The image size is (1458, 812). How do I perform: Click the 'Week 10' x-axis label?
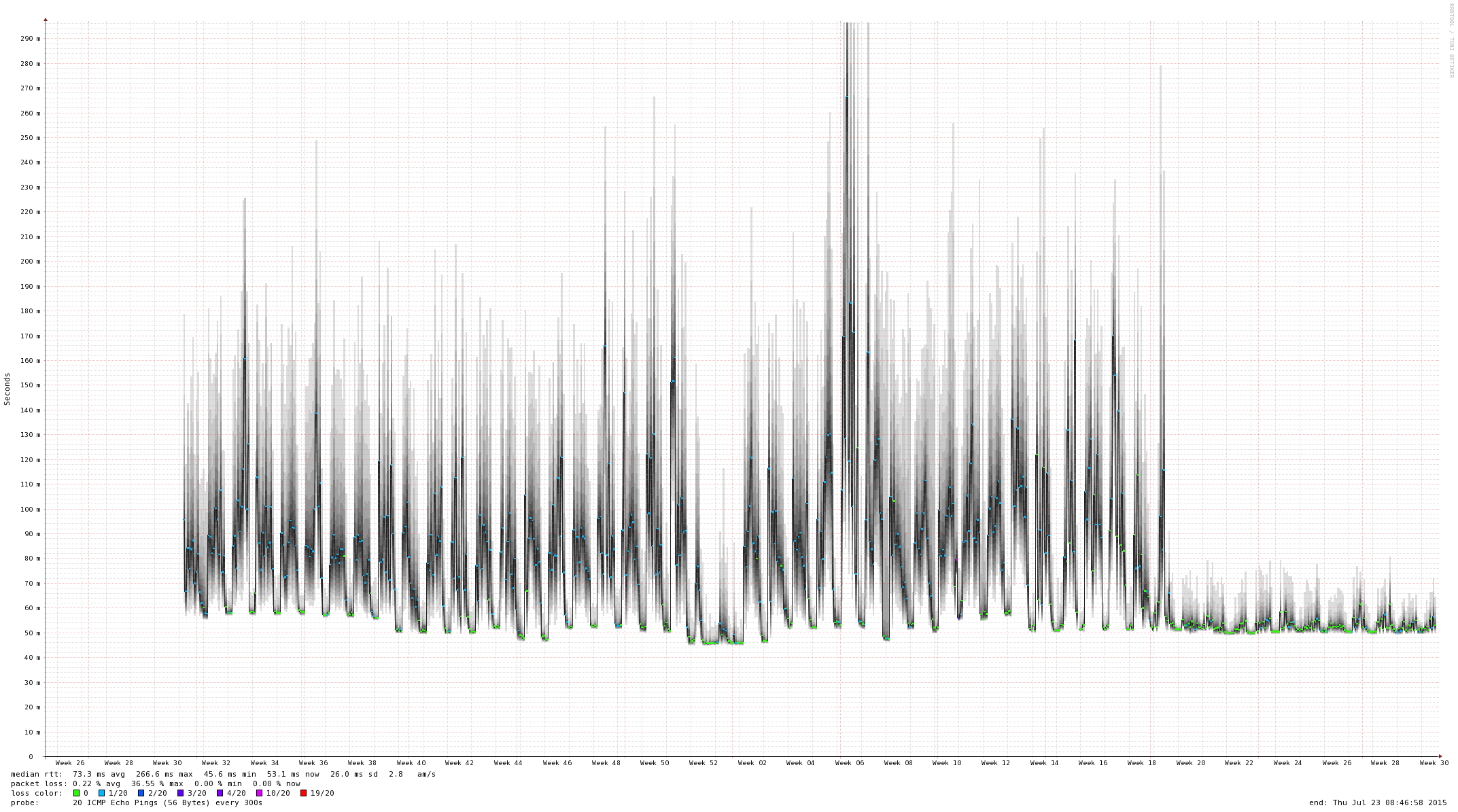pos(947,763)
